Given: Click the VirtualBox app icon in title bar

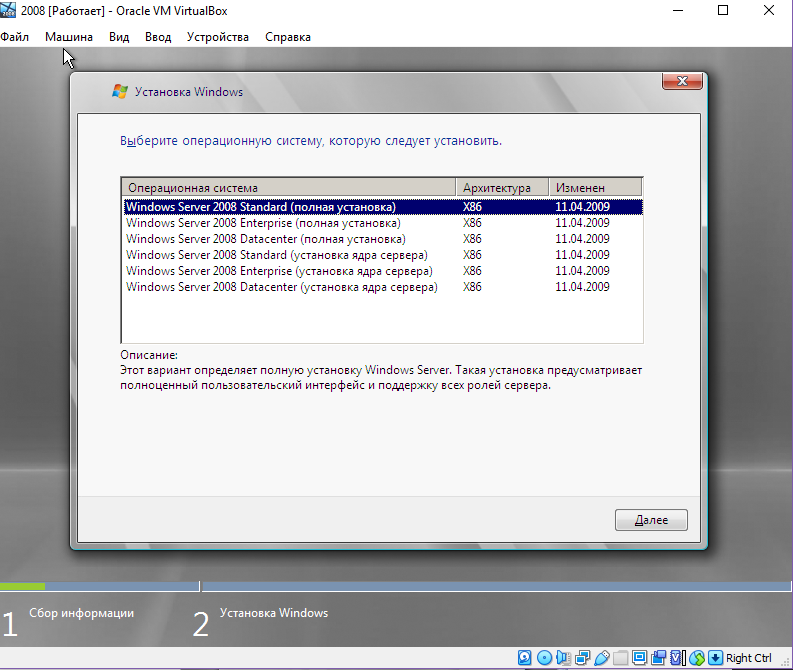Looking at the screenshot, I should click(x=8, y=10).
